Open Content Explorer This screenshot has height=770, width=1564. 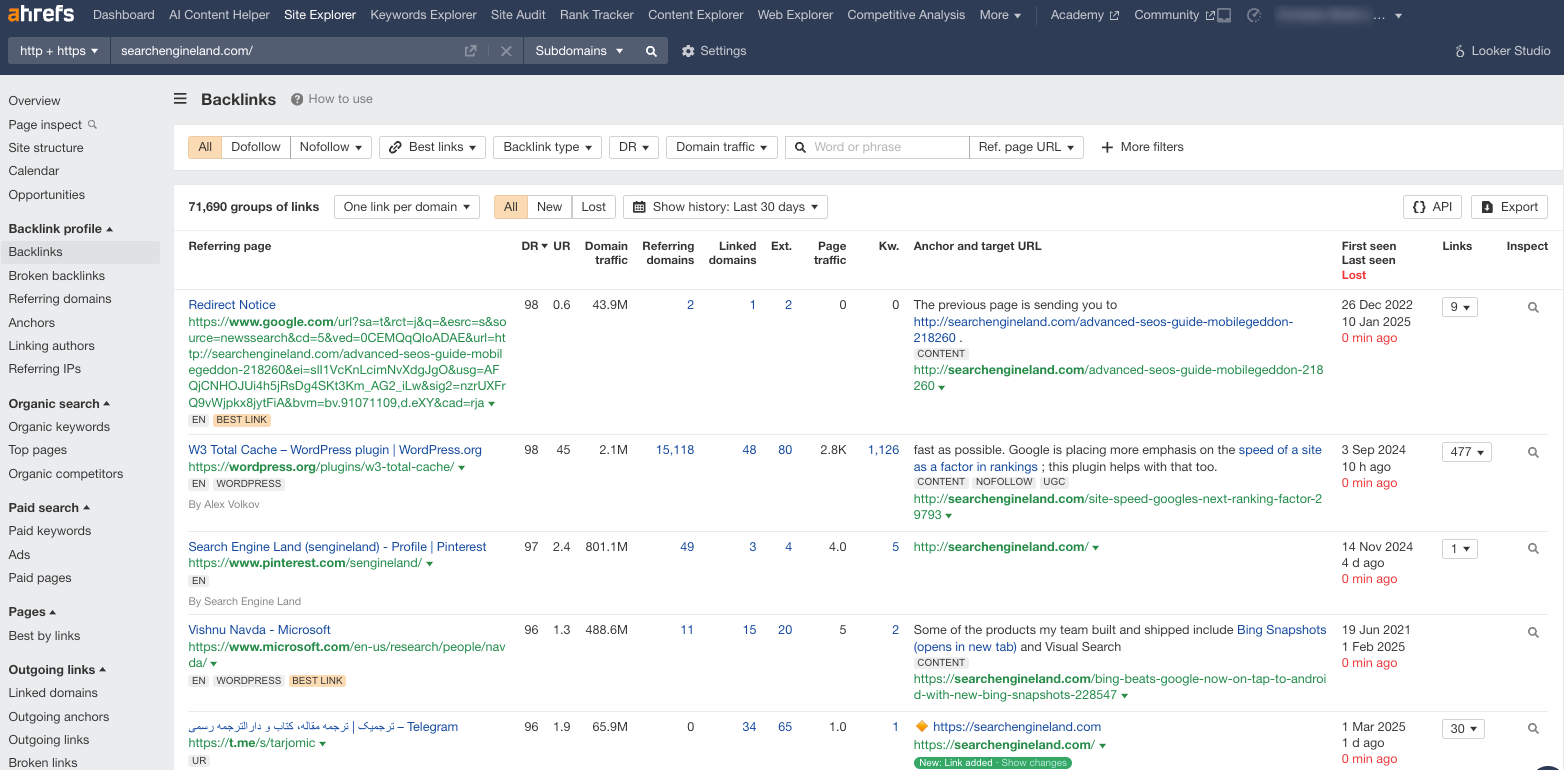(x=696, y=15)
